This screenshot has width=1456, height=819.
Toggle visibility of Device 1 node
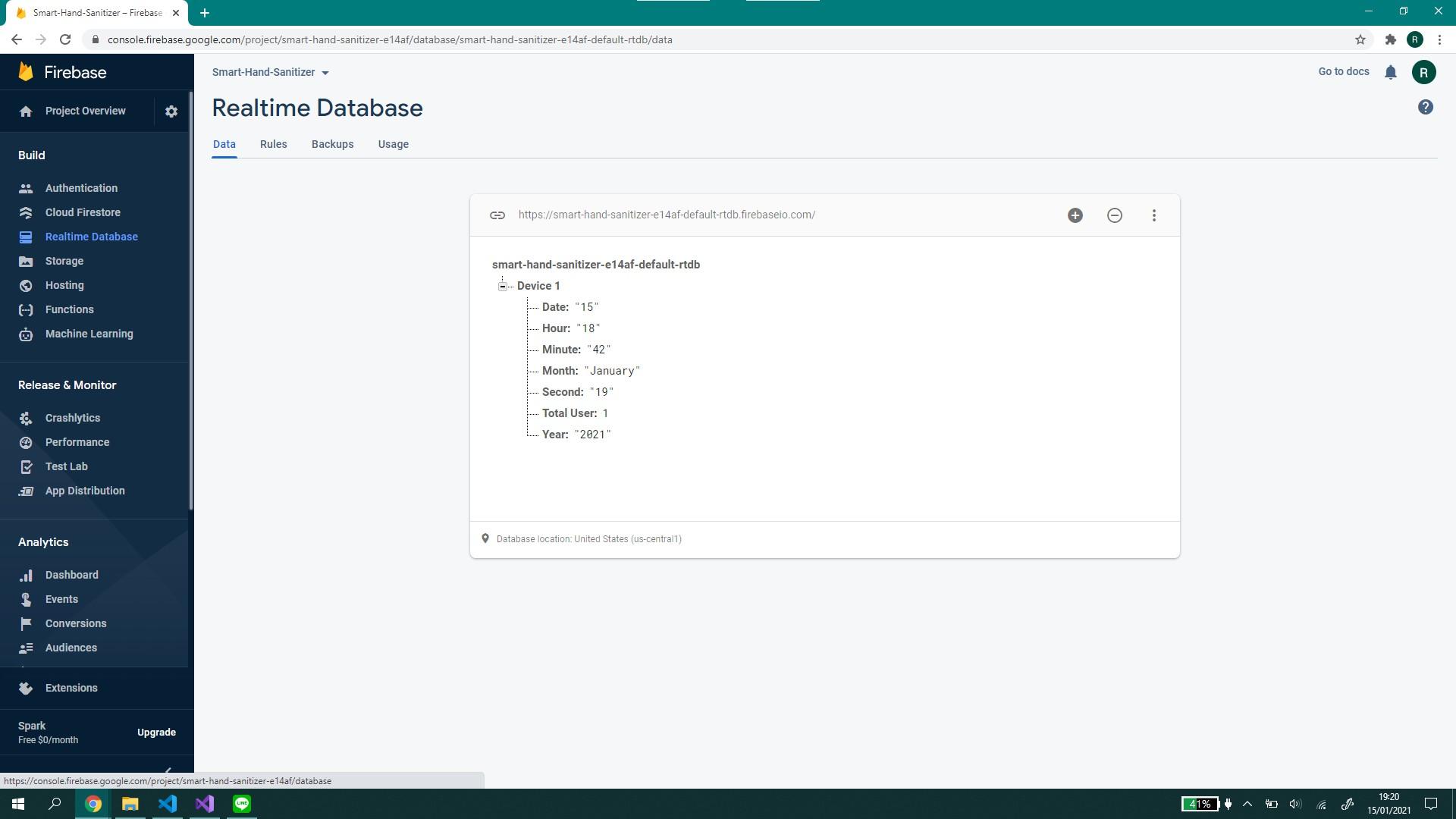point(503,285)
